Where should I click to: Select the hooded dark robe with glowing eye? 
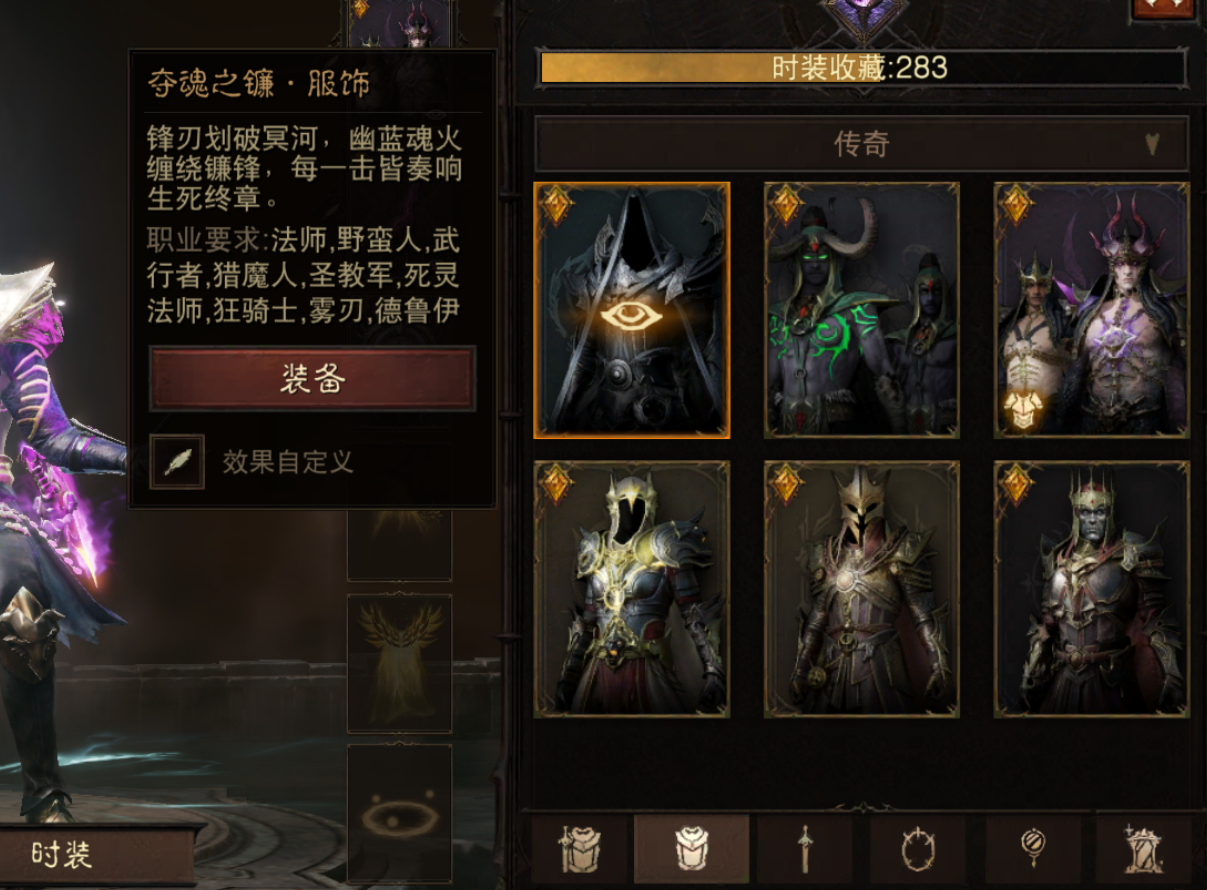pyautogui.click(x=632, y=310)
